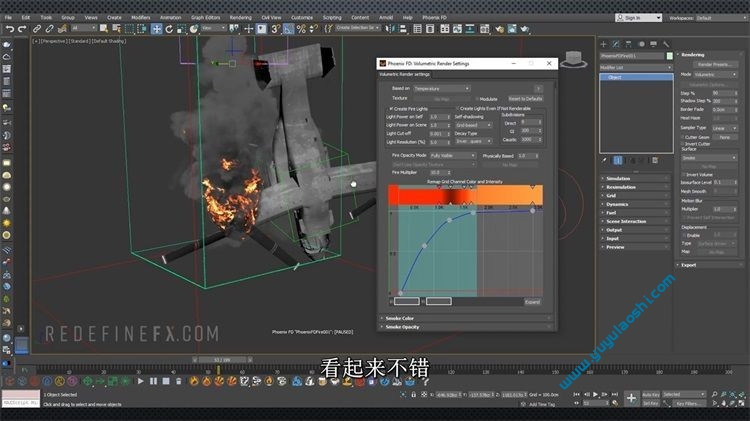Toggle the Invert Volume checkbox
This screenshot has height=421, width=750.
(683, 175)
